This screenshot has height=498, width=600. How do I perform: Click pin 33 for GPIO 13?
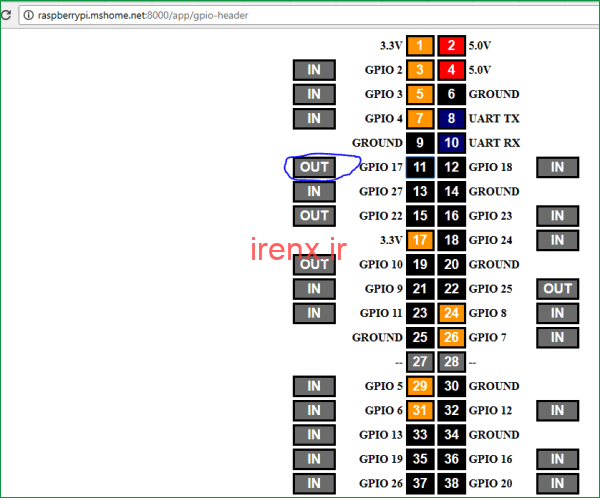(x=420, y=435)
